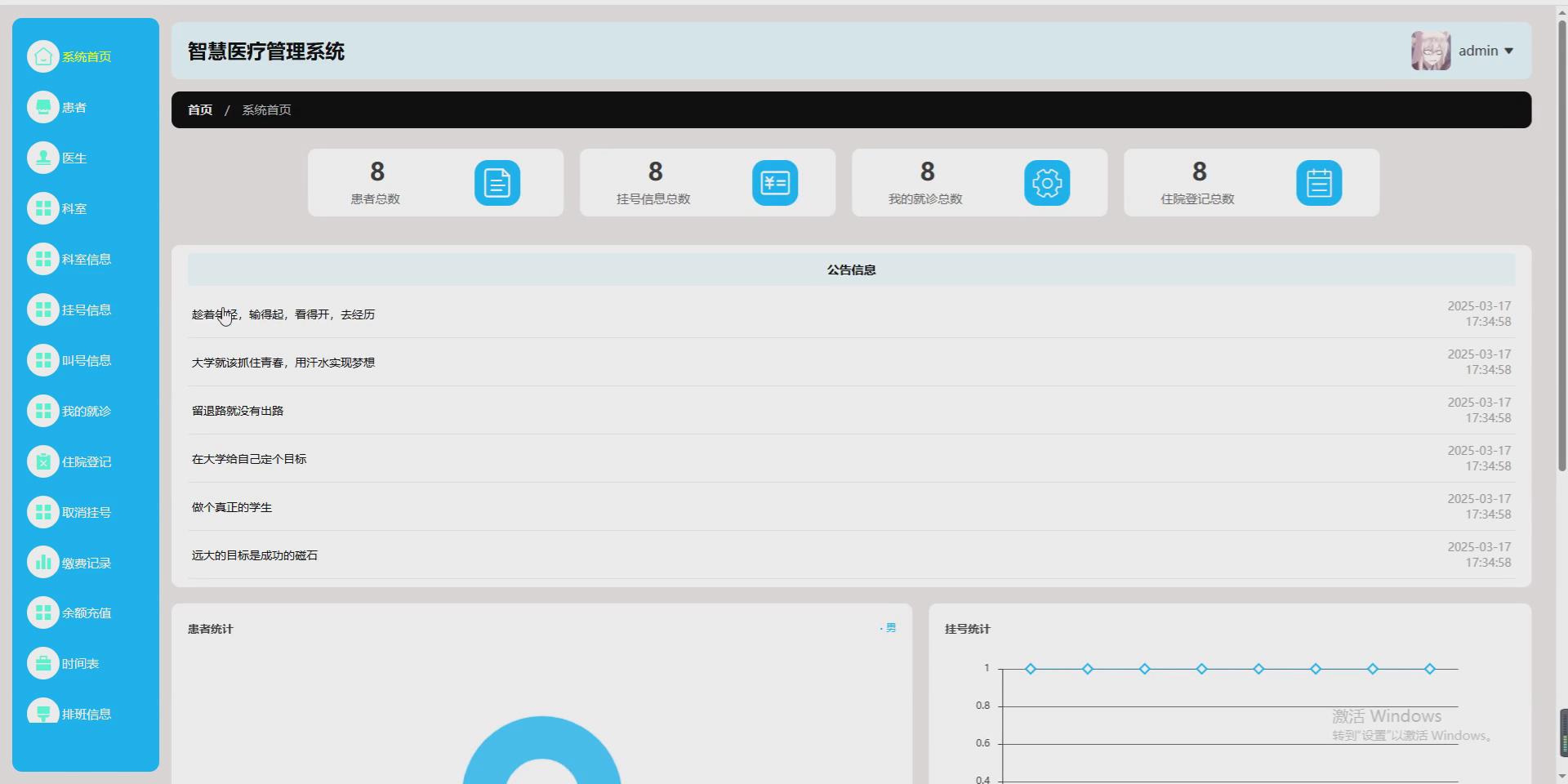
Task: Click the 挂号统计 chart title
Action: pos(968,629)
